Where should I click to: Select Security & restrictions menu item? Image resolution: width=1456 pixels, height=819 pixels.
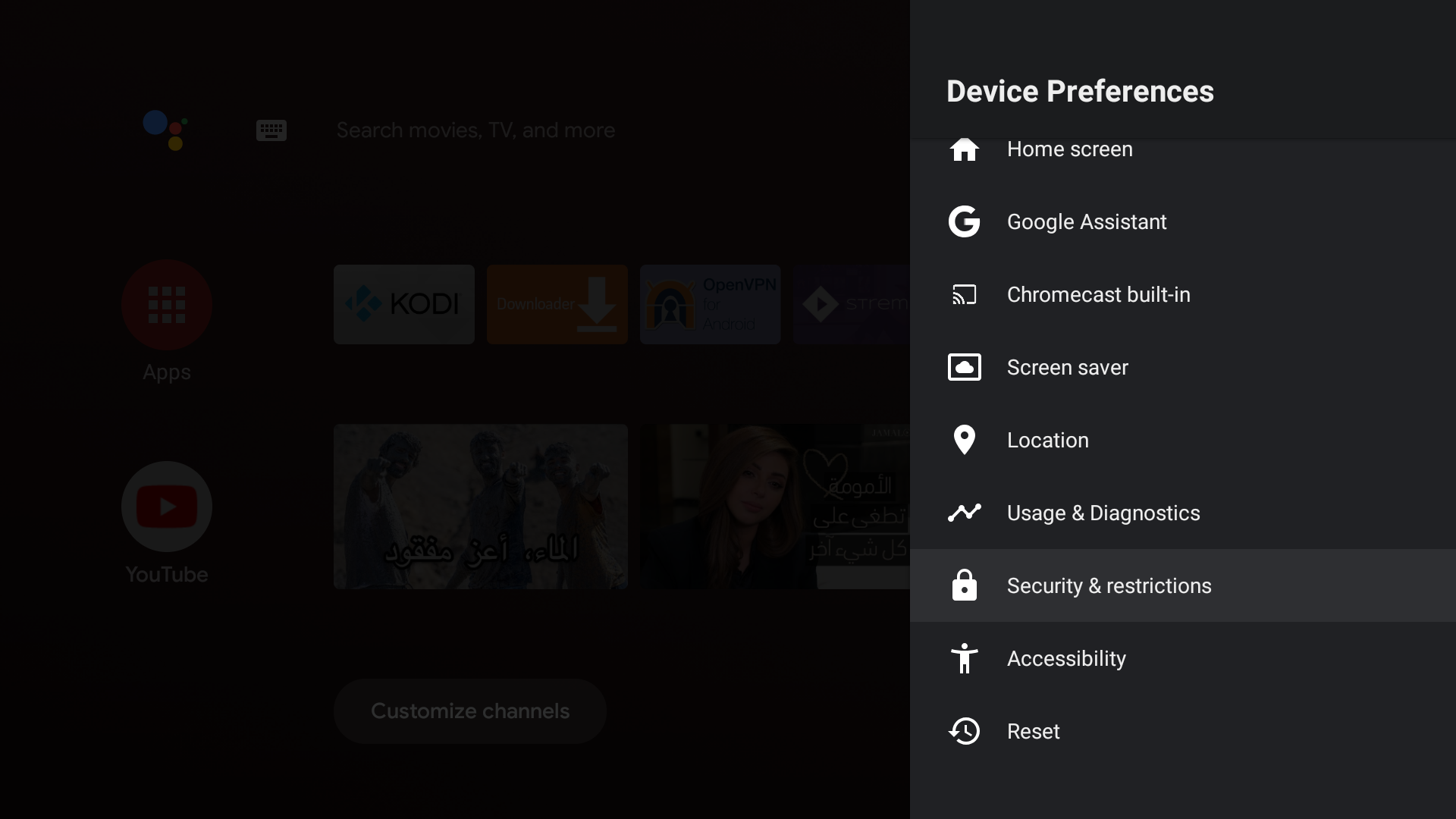pos(1109,585)
